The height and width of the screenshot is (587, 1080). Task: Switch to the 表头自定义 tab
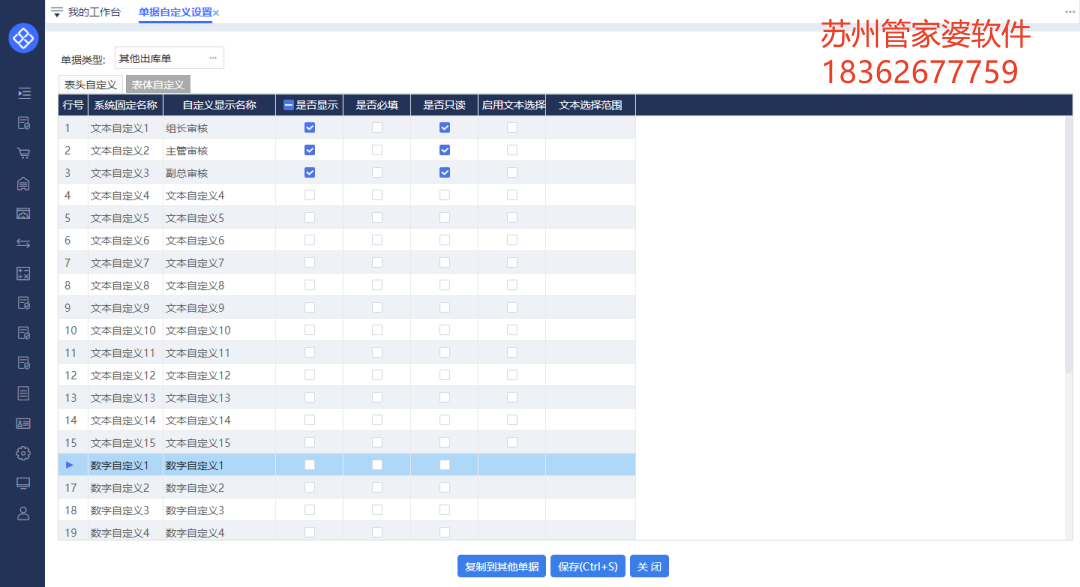pyautogui.click(x=89, y=84)
